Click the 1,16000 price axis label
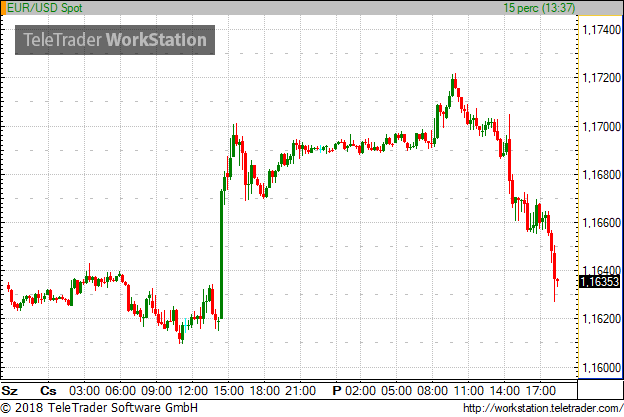 pyautogui.click(x=601, y=367)
